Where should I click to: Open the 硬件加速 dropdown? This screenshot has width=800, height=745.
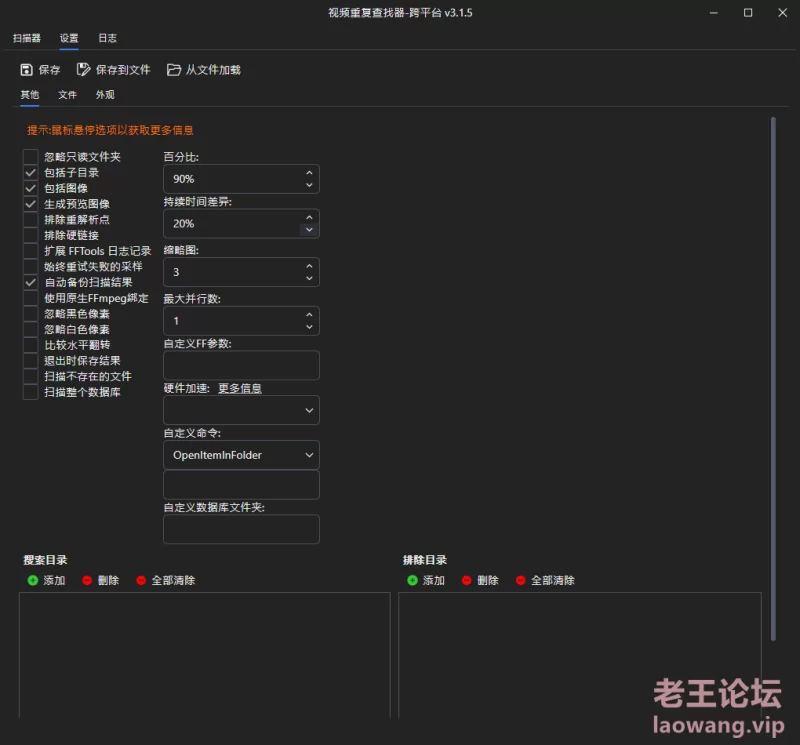[x=241, y=410]
